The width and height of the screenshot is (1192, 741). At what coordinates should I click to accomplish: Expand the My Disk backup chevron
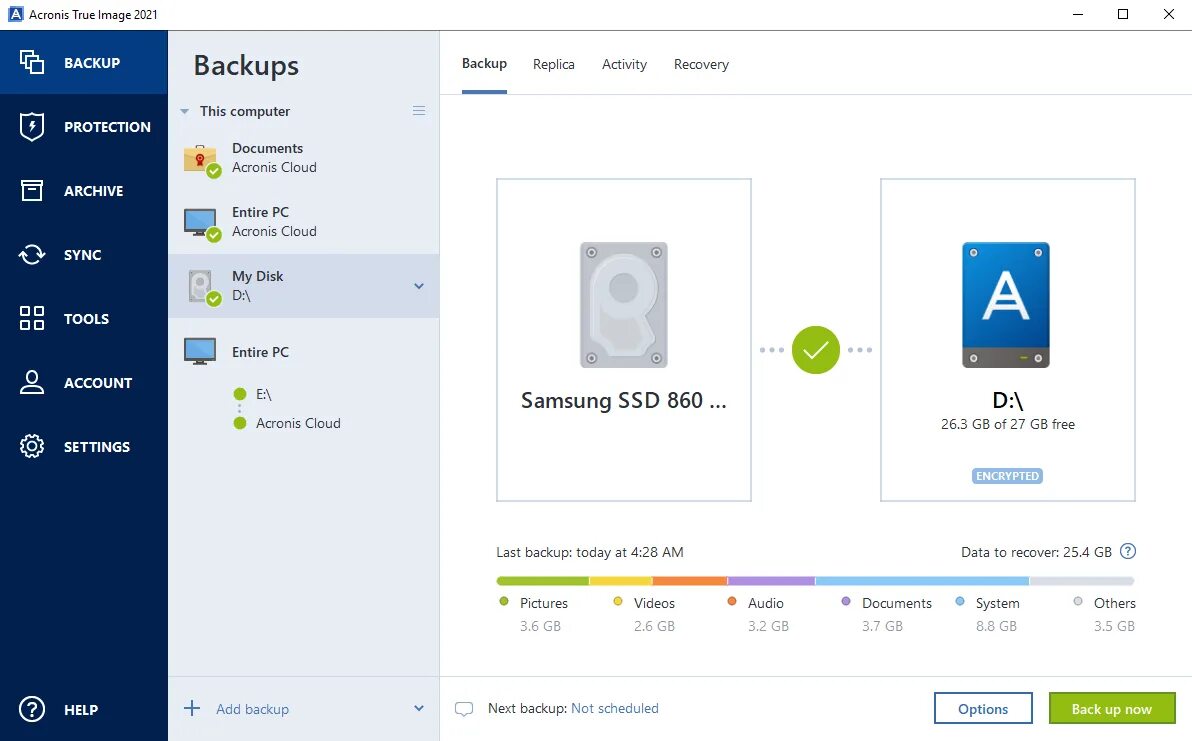pyautogui.click(x=419, y=286)
